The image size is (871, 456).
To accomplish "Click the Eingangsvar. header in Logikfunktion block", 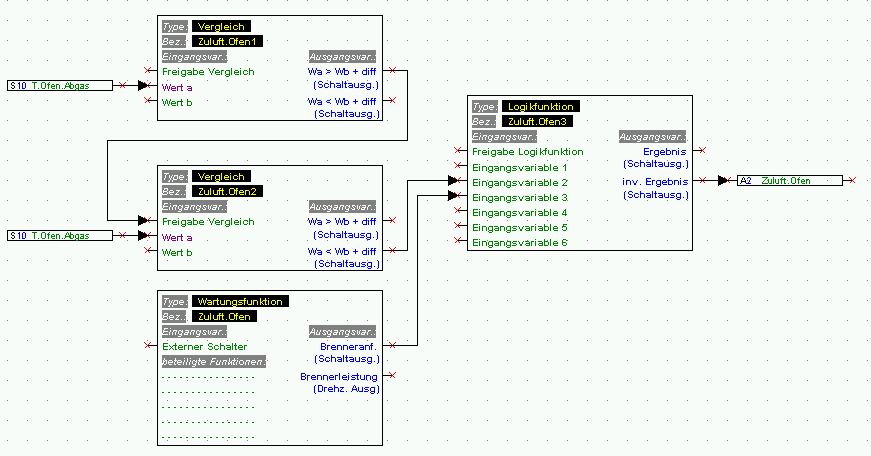I will [x=504, y=137].
